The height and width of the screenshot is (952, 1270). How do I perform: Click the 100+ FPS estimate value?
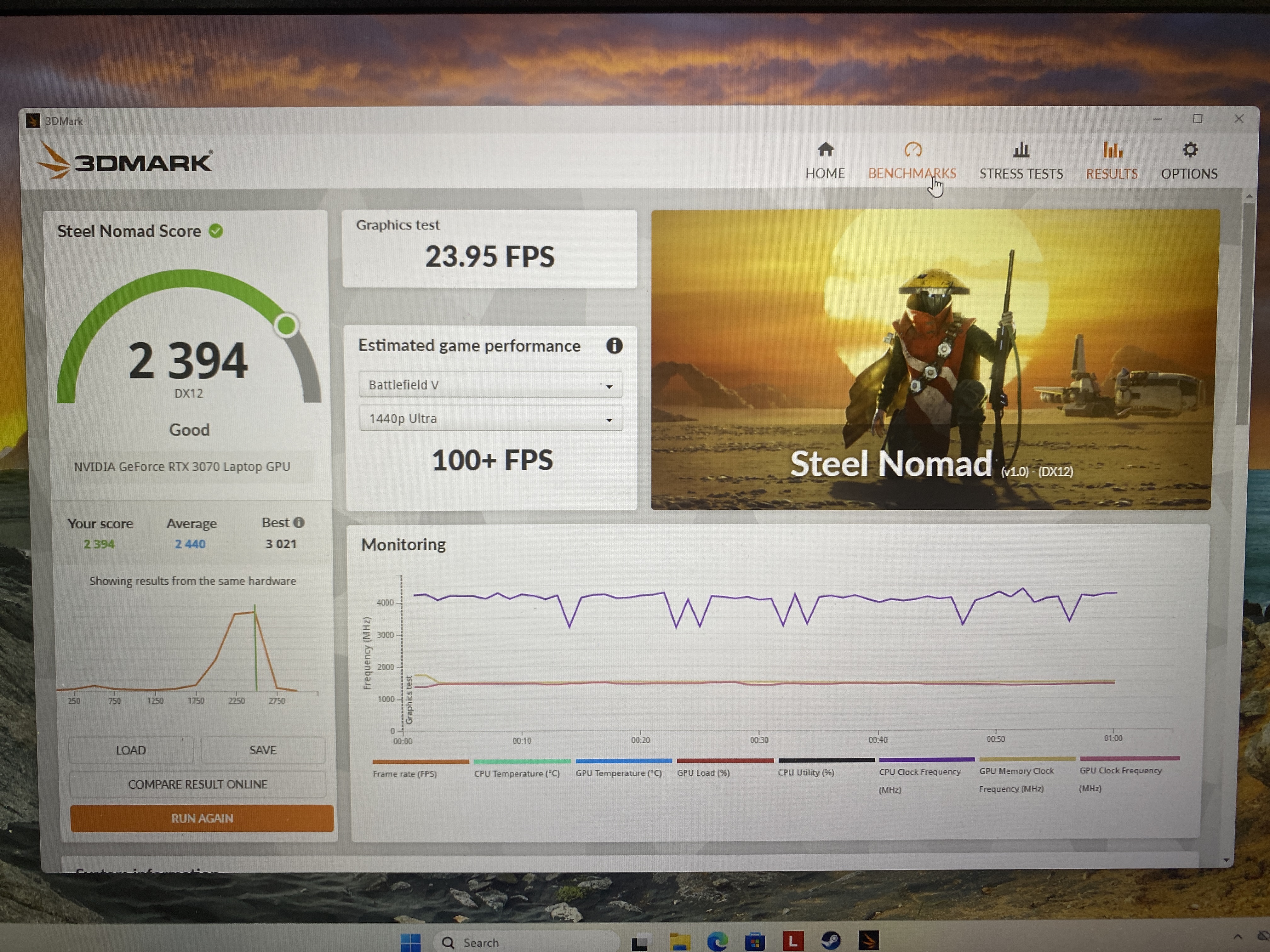click(x=492, y=460)
